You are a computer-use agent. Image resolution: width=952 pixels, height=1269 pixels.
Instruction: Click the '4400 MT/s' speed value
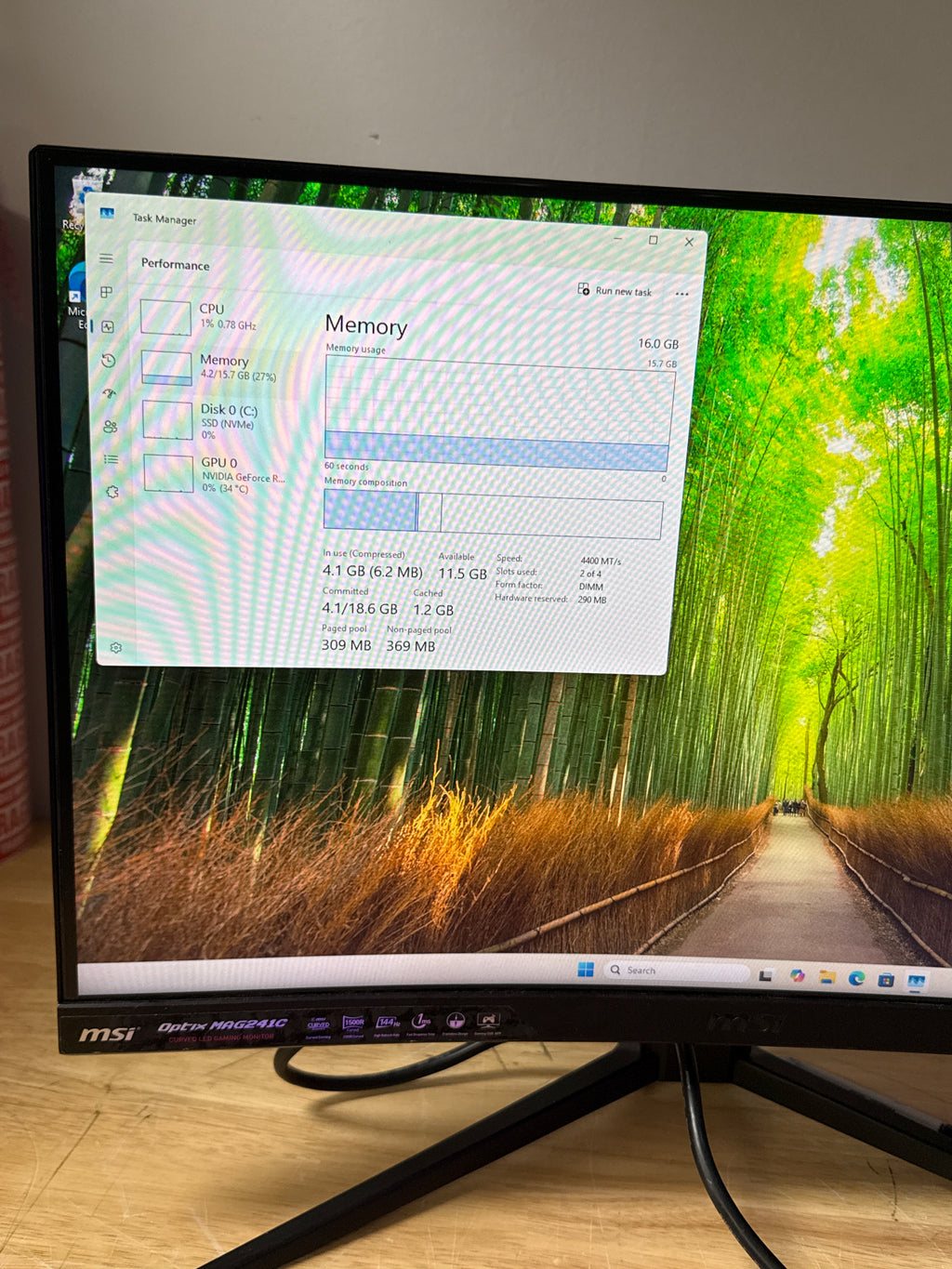coord(601,561)
